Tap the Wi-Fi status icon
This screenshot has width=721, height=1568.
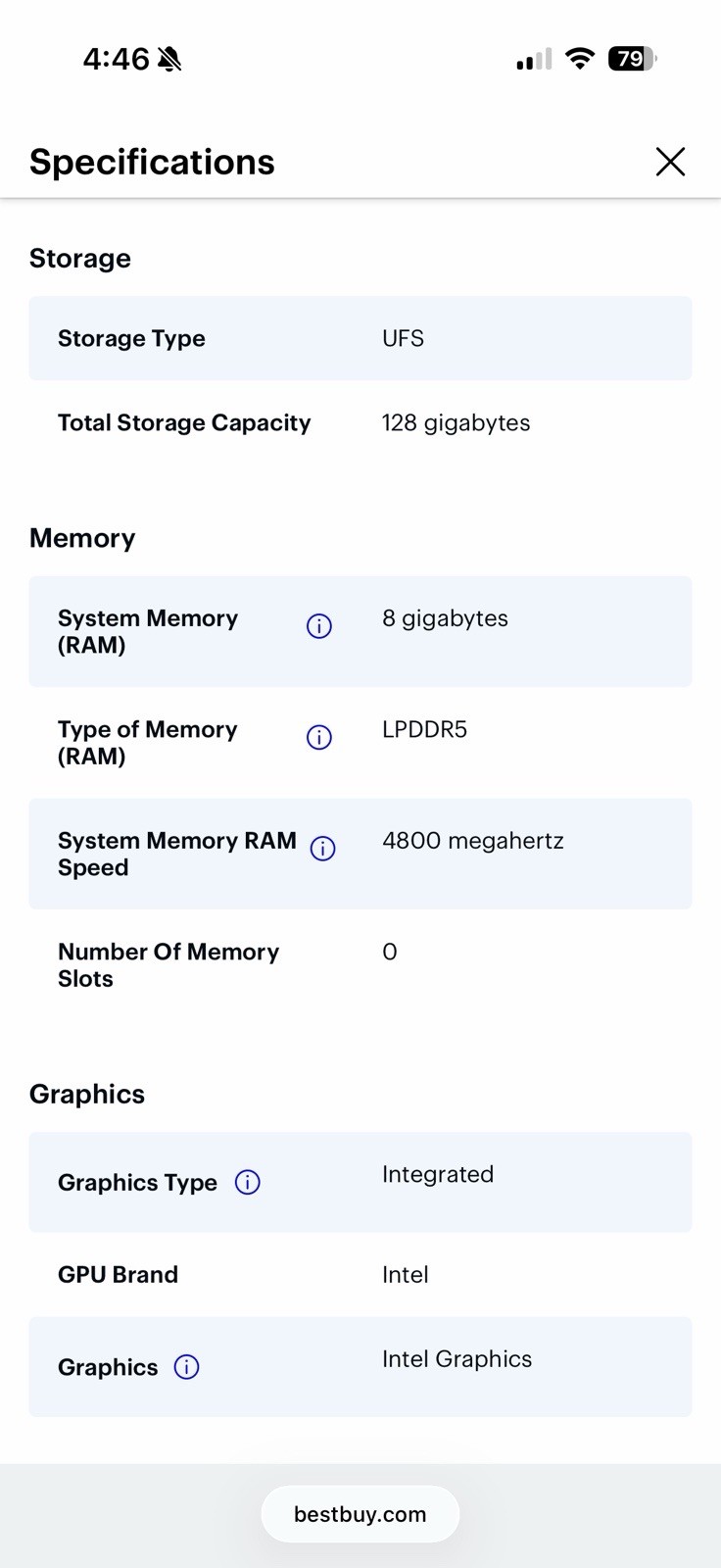[x=580, y=59]
